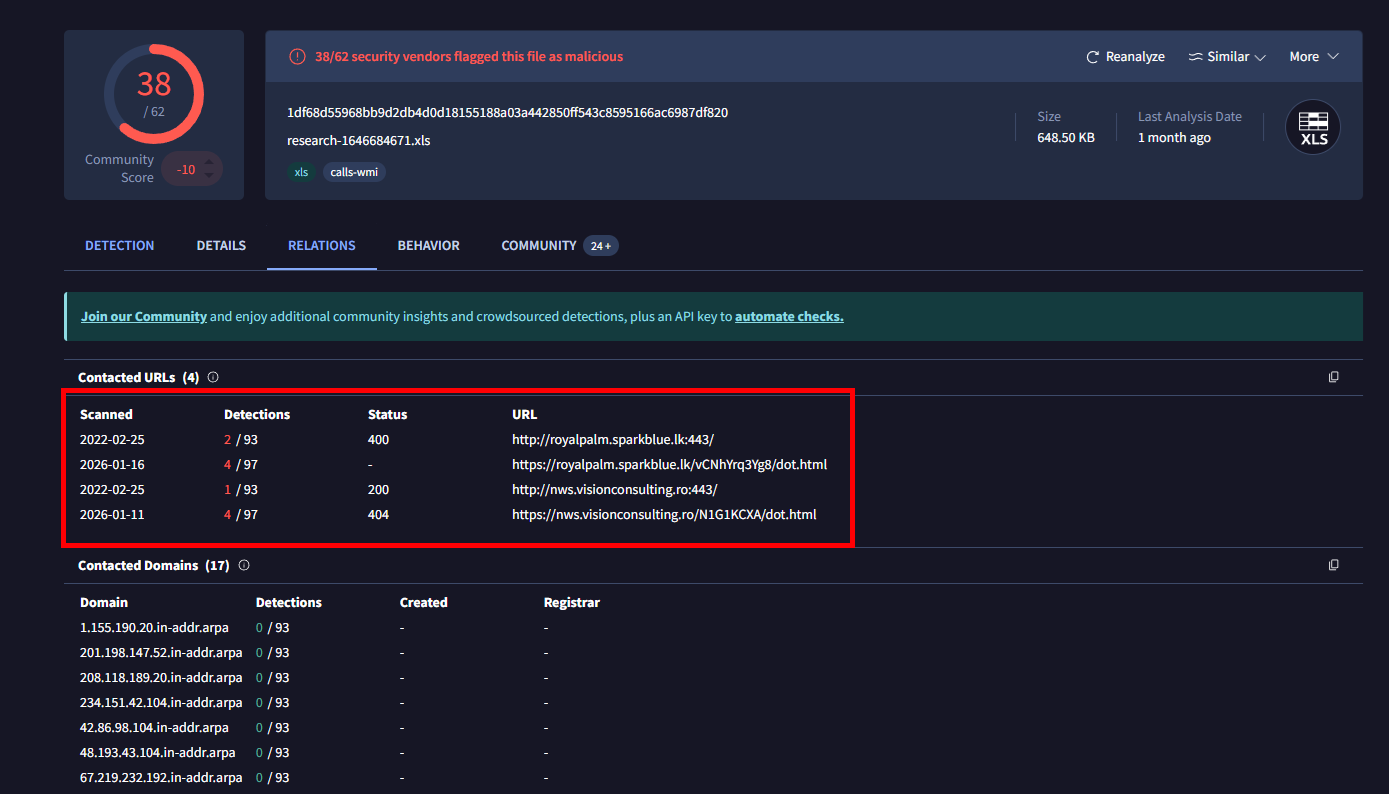The image size is (1389, 794).
Task: Click info icon beside Contacted URLs
Action: coord(213,377)
